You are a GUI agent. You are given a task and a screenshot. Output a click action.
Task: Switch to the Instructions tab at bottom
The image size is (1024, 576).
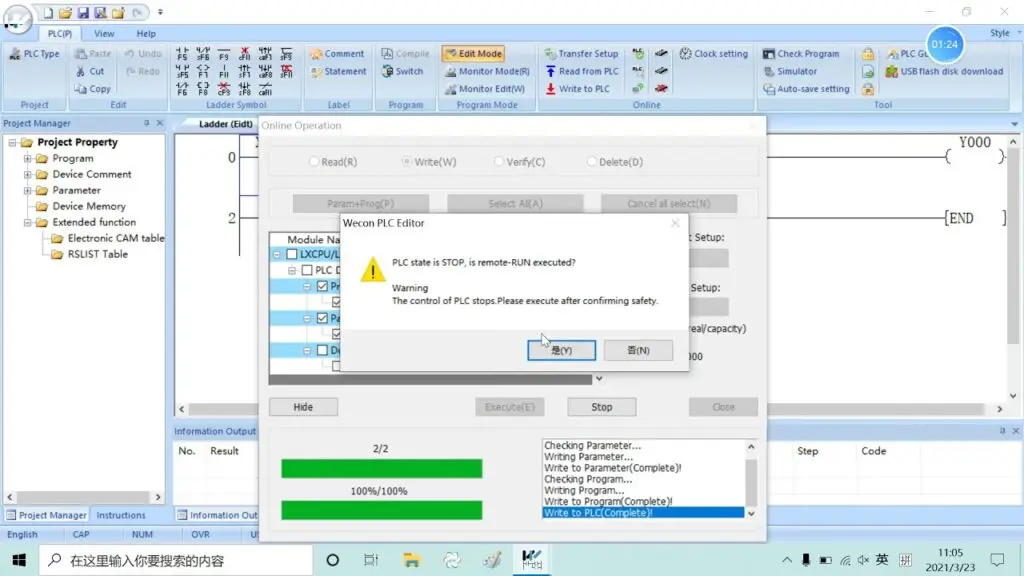121,515
